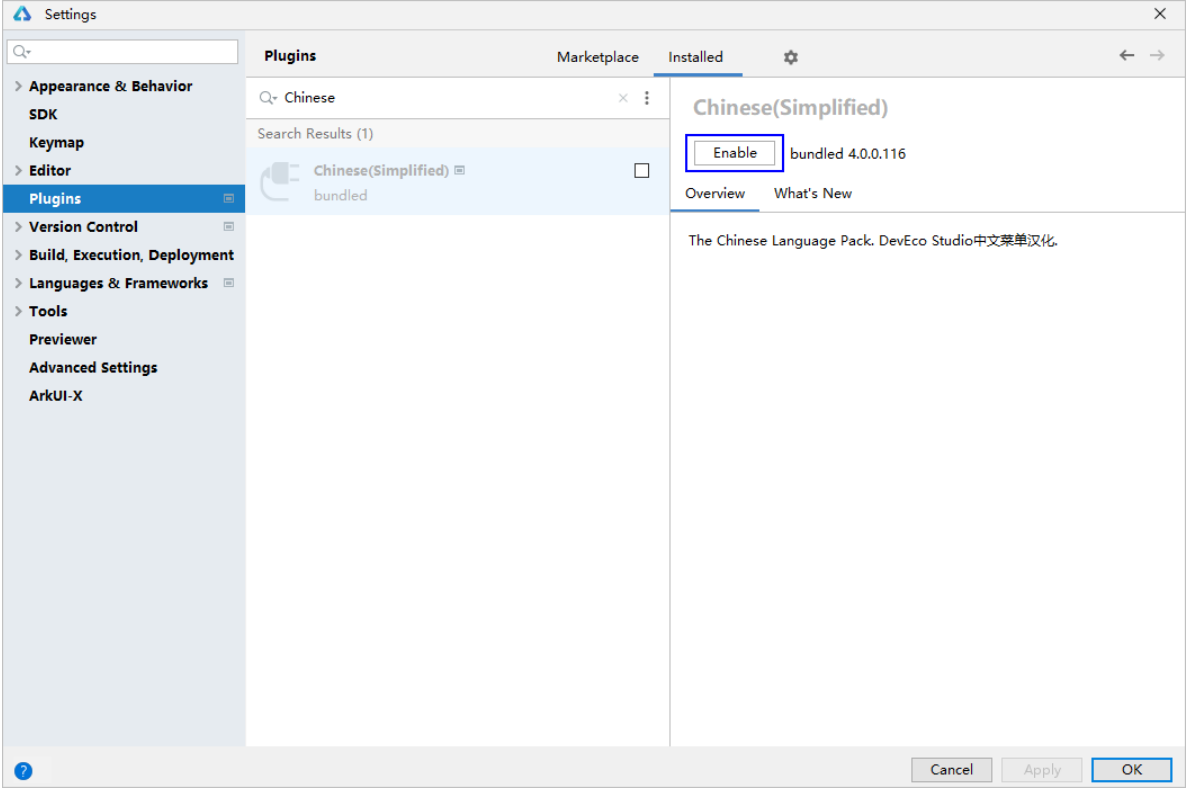Open the help question mark icon
The image size is (1189, 791).
click(x=24, y=771)
